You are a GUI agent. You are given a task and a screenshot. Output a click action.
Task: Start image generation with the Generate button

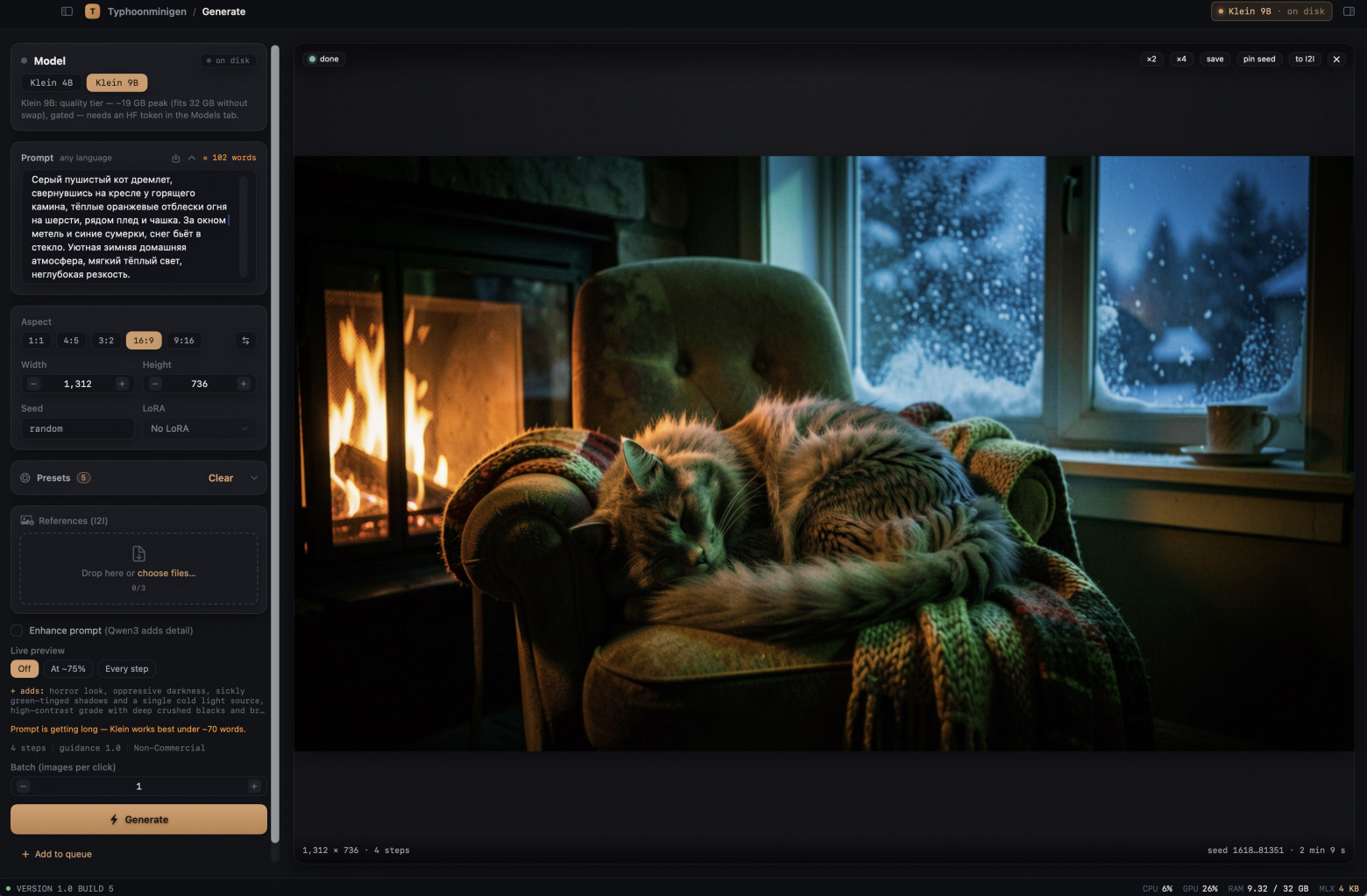(138, 820)
